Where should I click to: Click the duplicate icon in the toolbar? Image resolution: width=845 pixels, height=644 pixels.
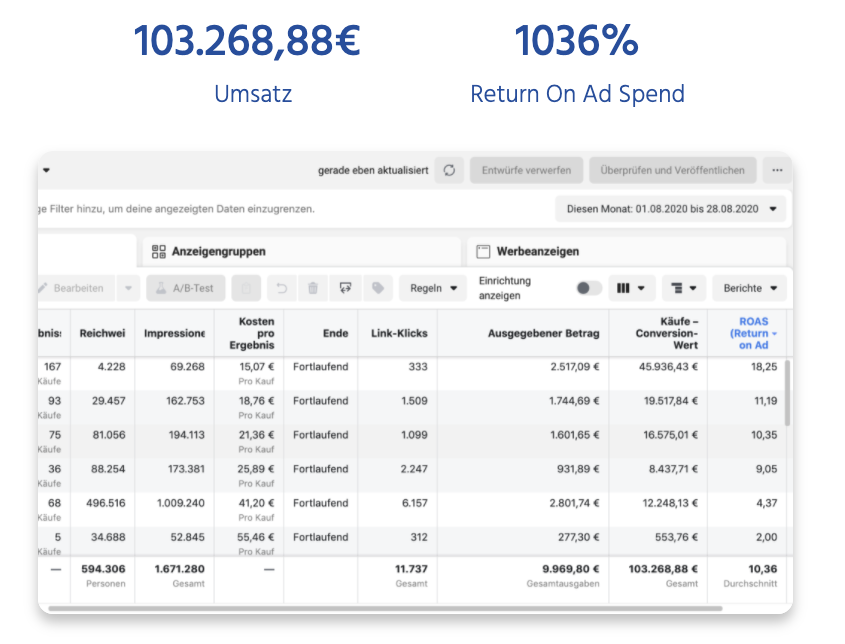click(x=246, y=288)
